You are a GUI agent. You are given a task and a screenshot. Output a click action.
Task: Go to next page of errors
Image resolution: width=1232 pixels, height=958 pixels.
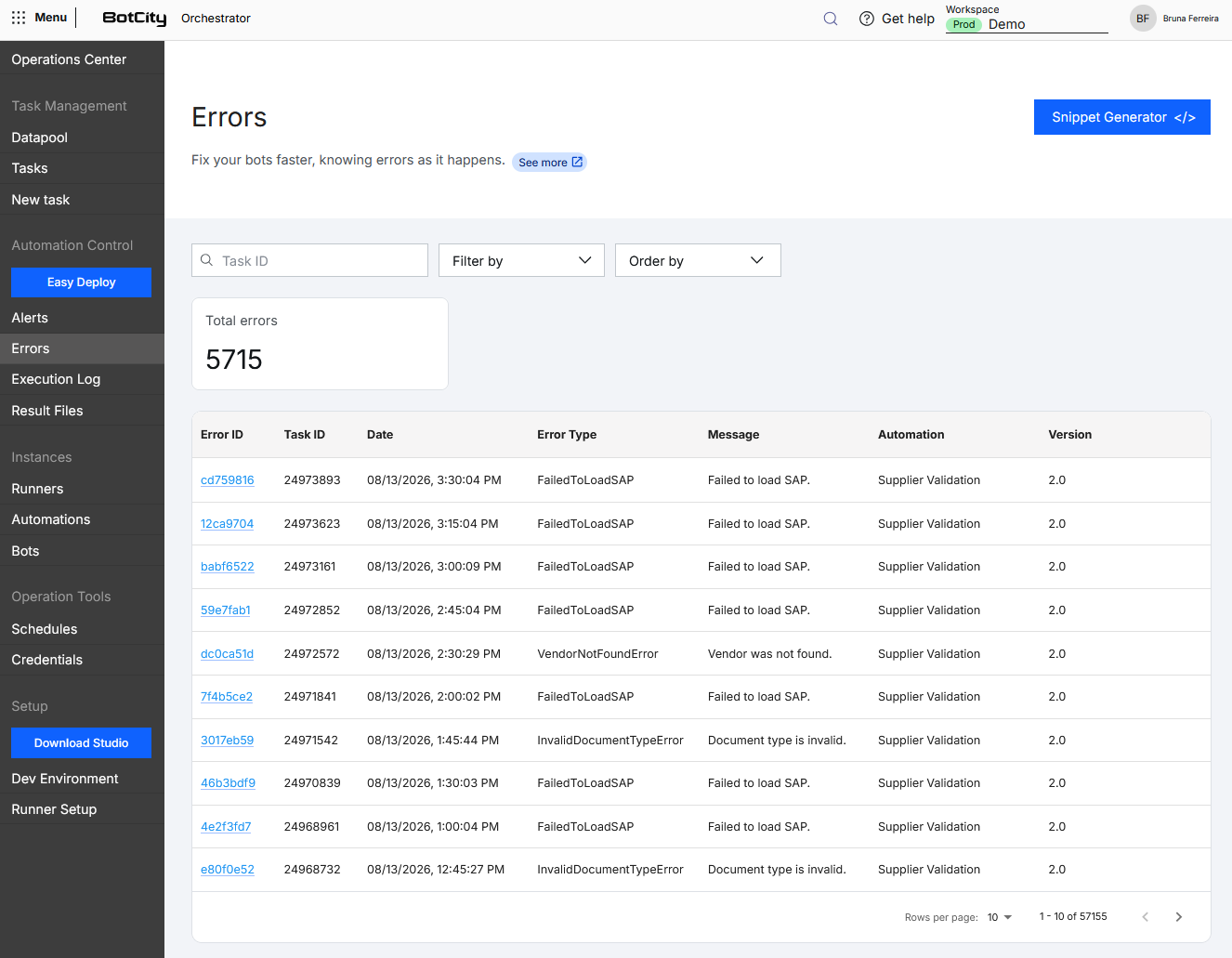pyautogui.click(x=1179, y=917)
